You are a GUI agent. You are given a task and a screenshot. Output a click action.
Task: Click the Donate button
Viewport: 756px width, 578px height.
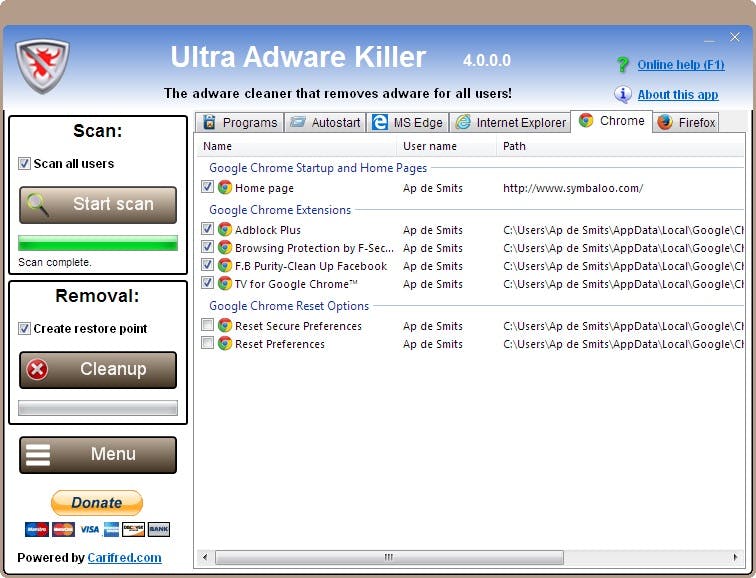97,503
